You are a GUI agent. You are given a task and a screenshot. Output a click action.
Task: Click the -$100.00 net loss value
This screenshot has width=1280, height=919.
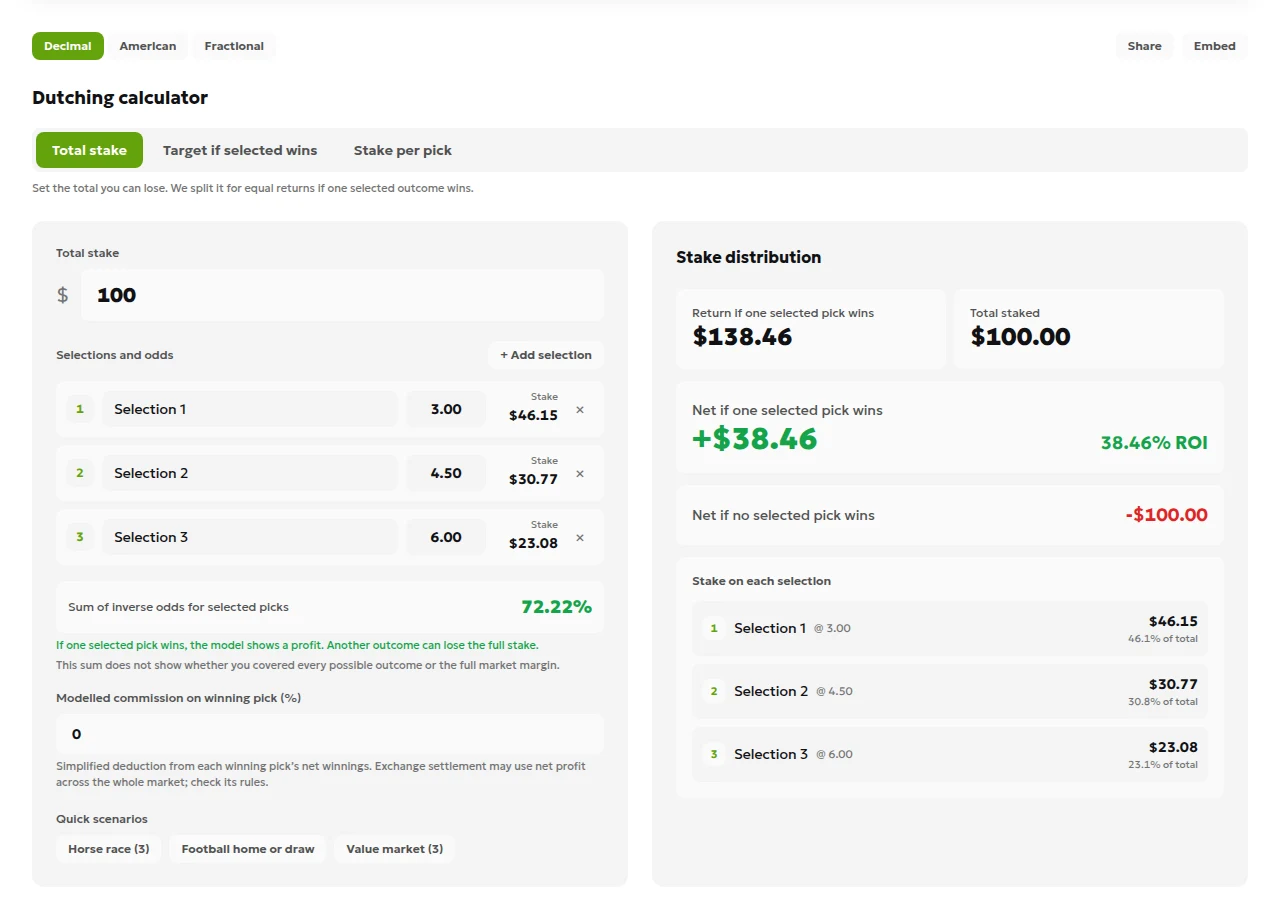(1166, 515)
